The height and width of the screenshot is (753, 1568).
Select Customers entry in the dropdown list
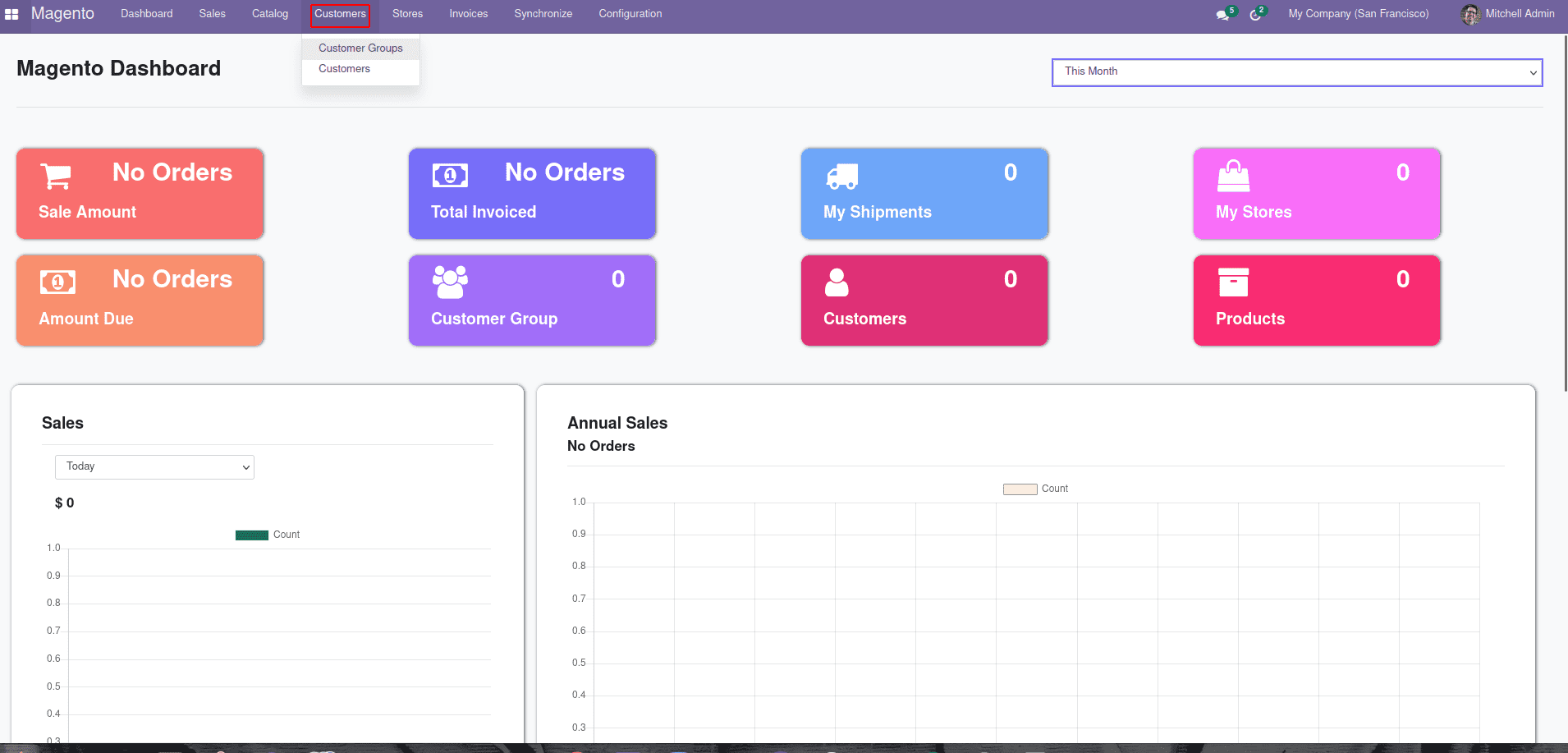[360, 69]
